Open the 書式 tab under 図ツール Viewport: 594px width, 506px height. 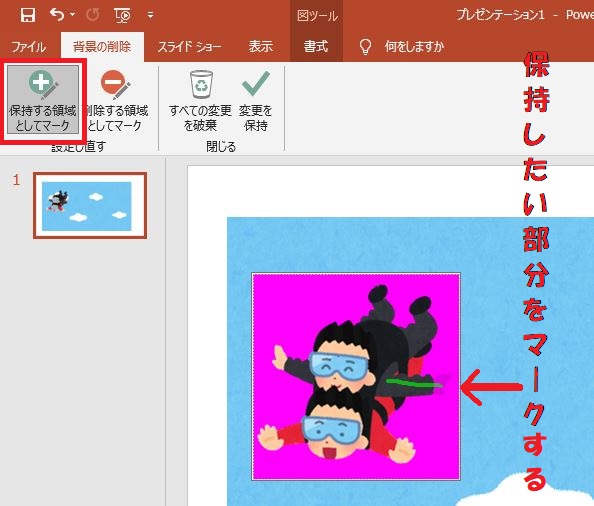(x=316, y=47)
